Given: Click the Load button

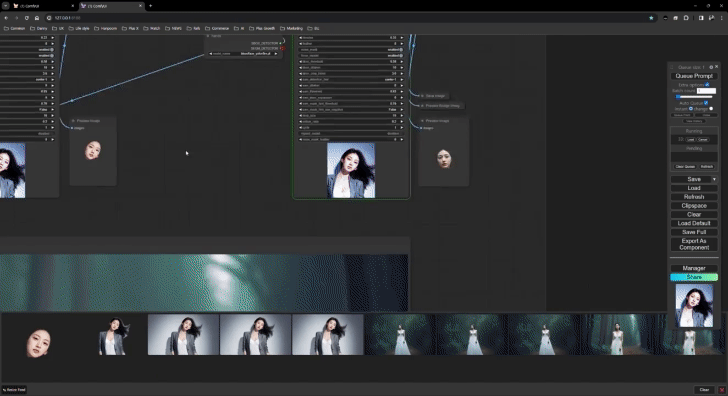Looking at the screenshot, I should pyautogui.click(x=694, y=188).
